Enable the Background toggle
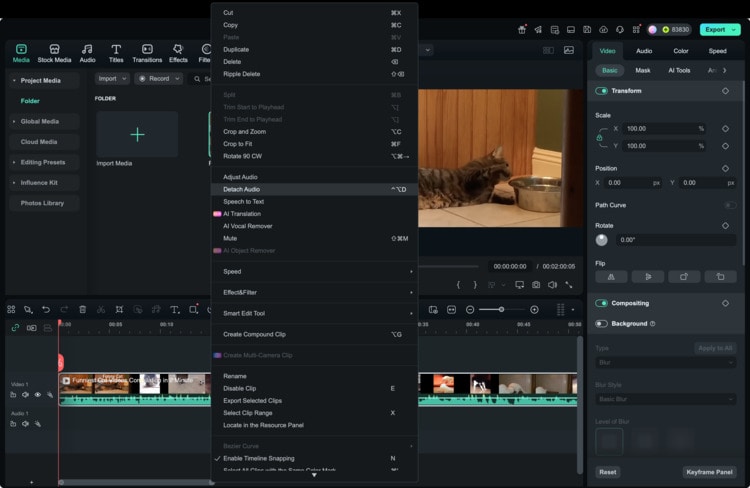 pos(601,324)
